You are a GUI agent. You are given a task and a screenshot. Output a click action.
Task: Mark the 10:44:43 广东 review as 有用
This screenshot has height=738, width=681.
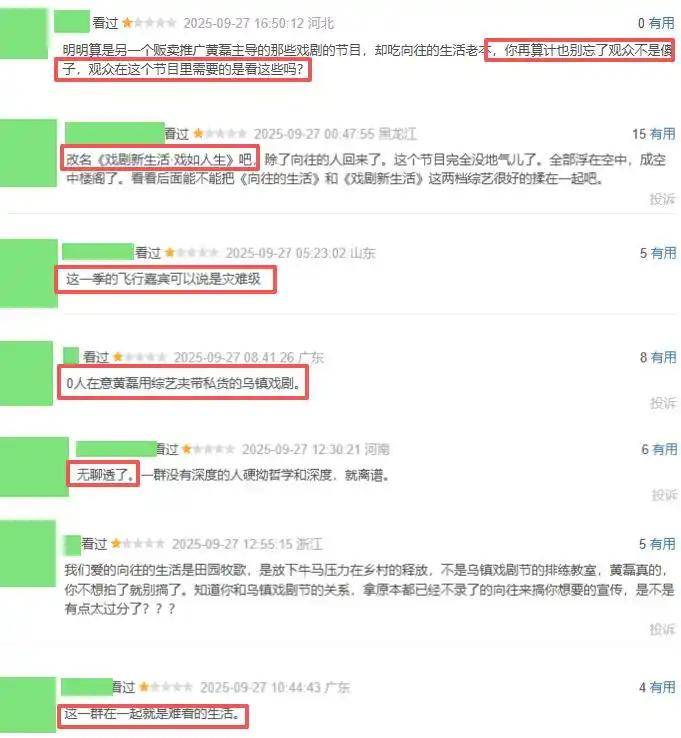(663, 687)
